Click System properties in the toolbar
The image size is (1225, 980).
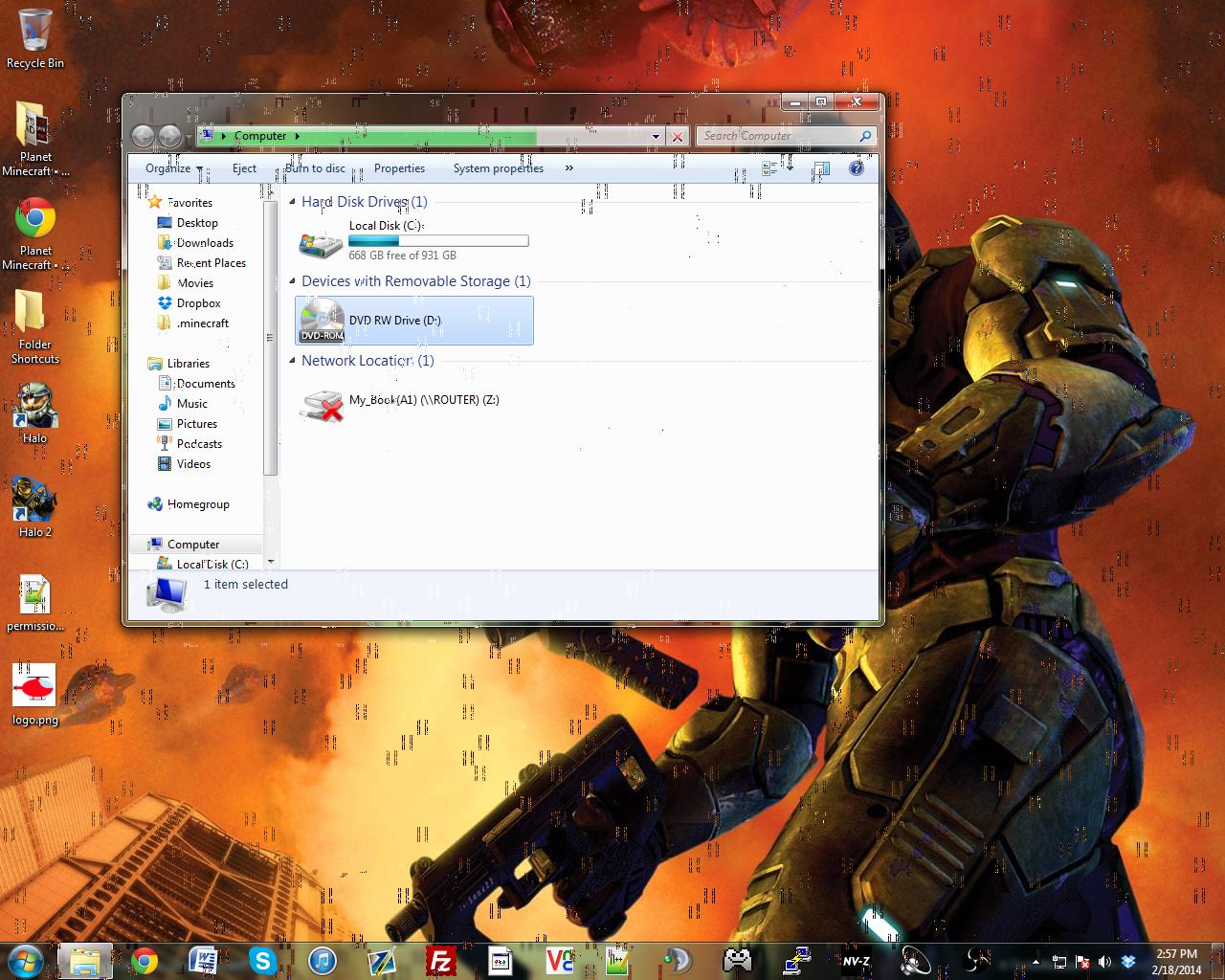[498, 168]
